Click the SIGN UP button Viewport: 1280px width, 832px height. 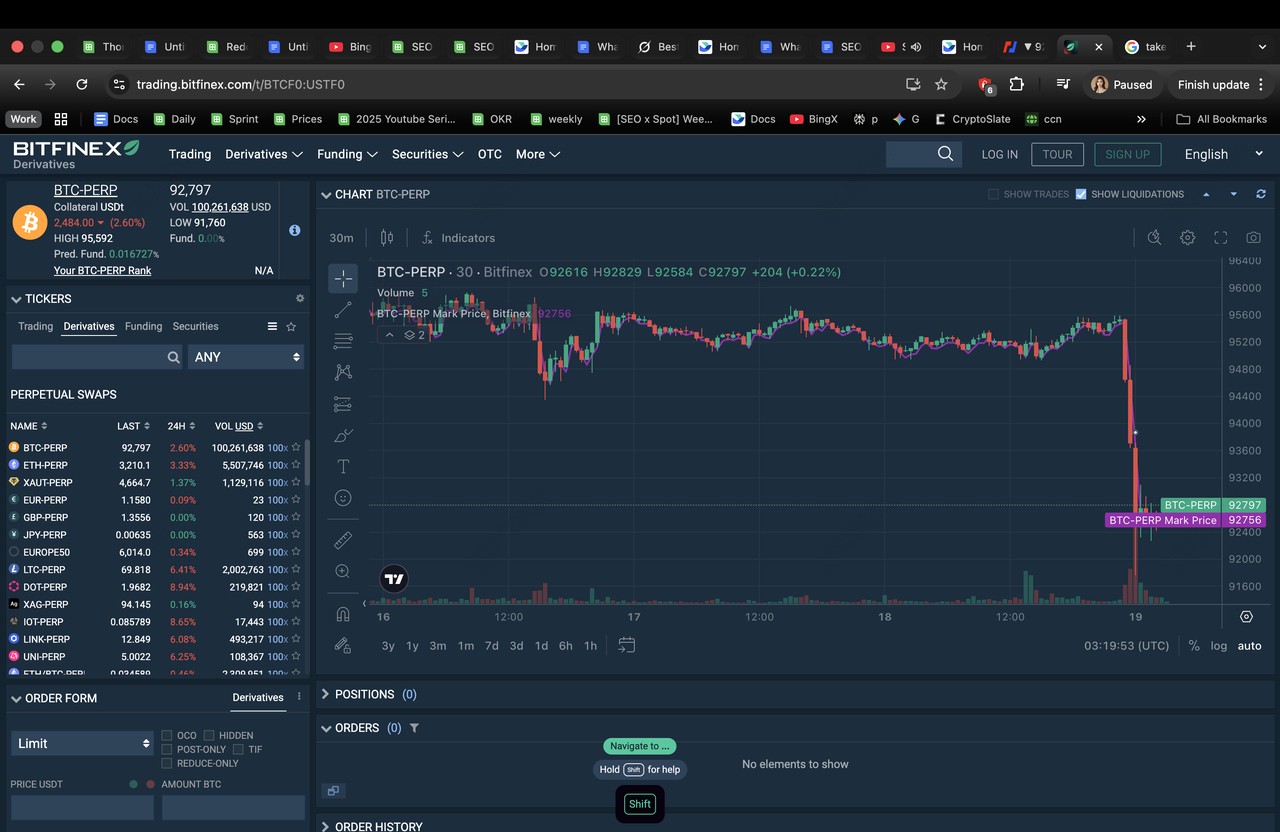[x=1127, y=154]
